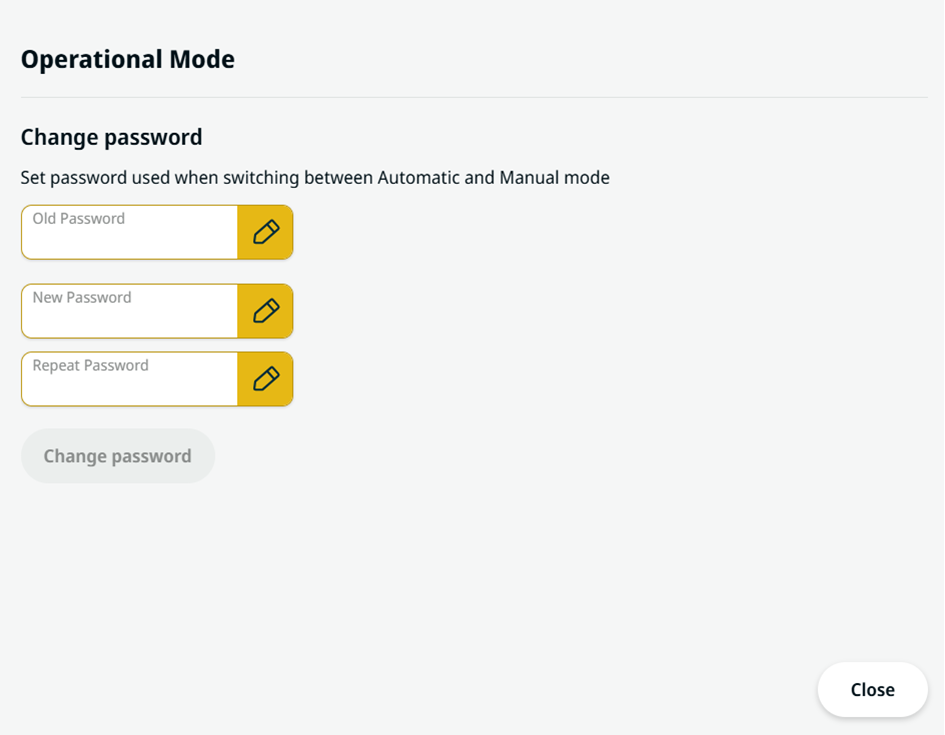
Task: Click the New Password placeholder label
Action: [x=81, y=297]
